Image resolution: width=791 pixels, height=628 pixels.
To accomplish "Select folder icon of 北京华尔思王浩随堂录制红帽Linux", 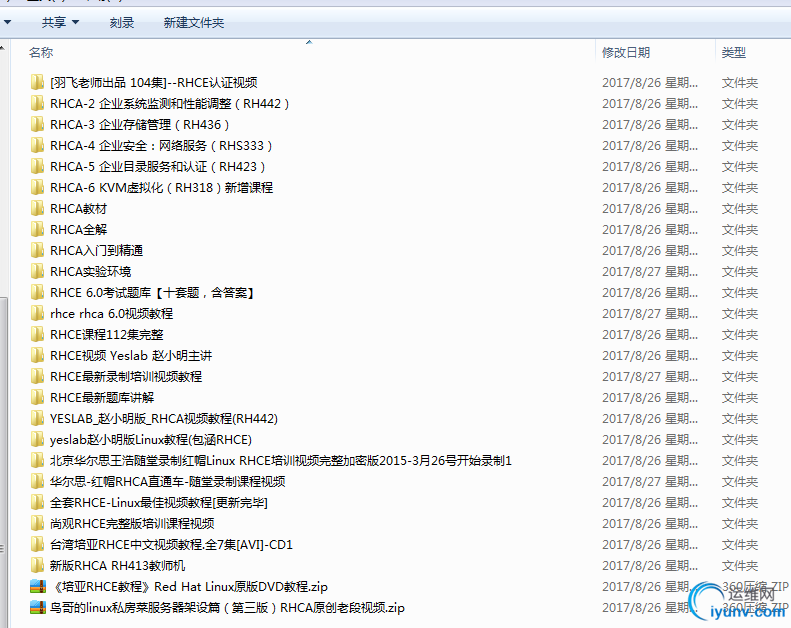I will [37, 461].
